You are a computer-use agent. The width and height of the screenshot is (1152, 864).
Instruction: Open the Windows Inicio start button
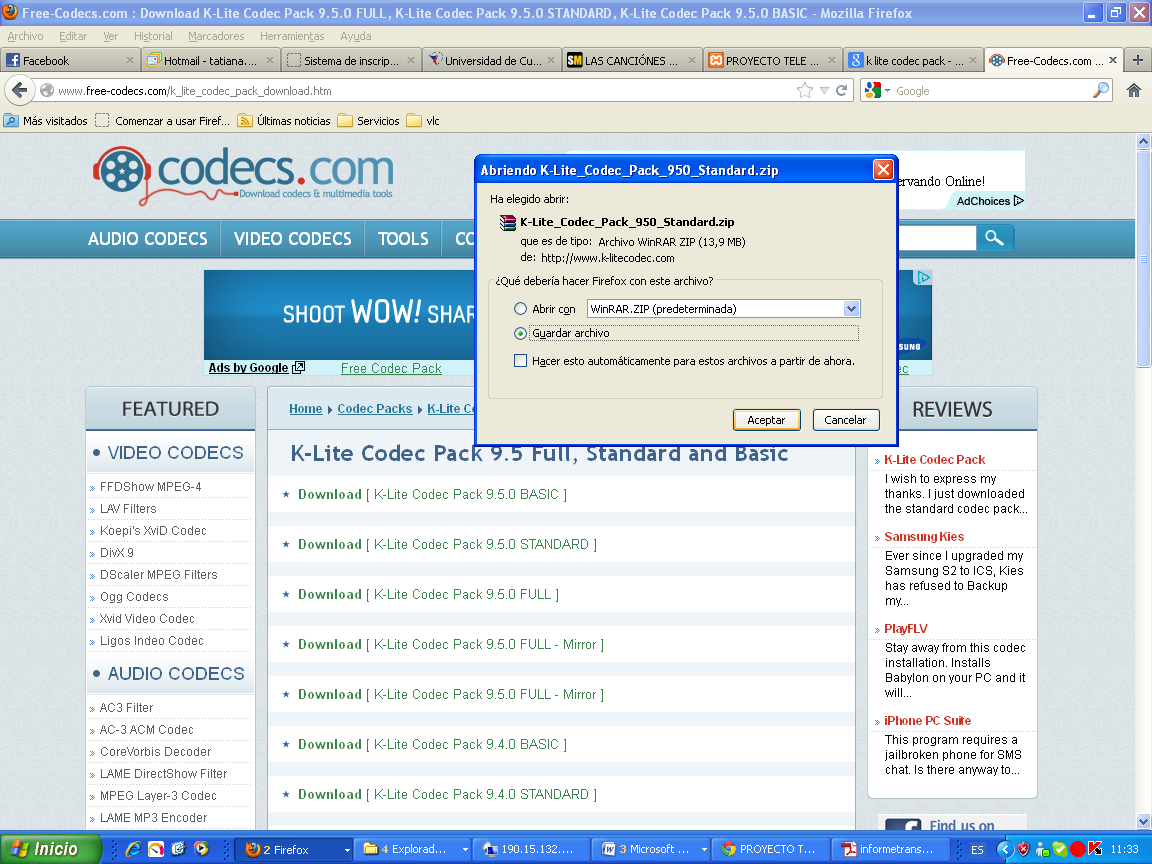click(50, 849)
